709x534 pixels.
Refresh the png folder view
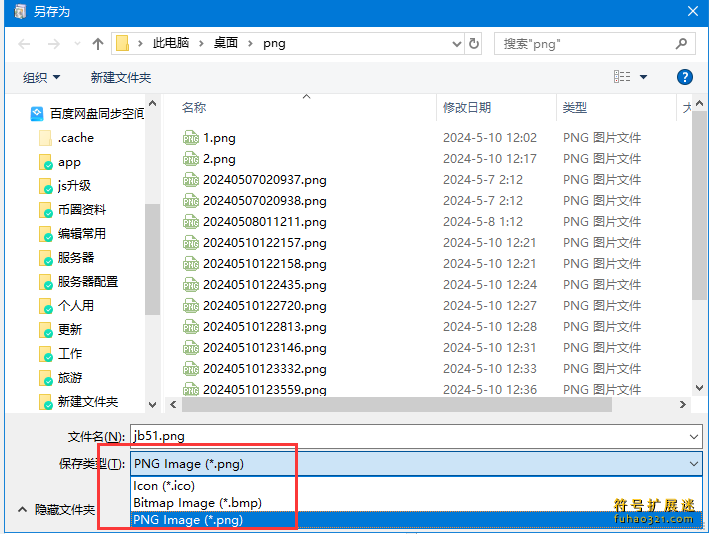pyautogui.click(x=473, y=43)
